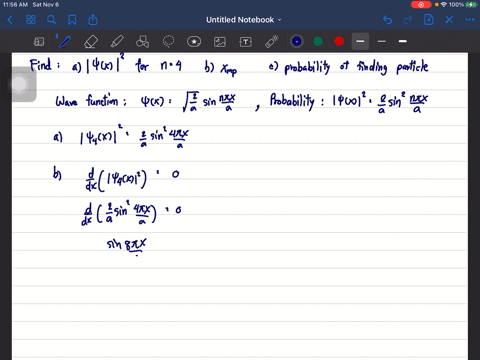Viewport: 480px width, 360px height.
Task: Open the more options ellipsis menu
Action: 470,20
